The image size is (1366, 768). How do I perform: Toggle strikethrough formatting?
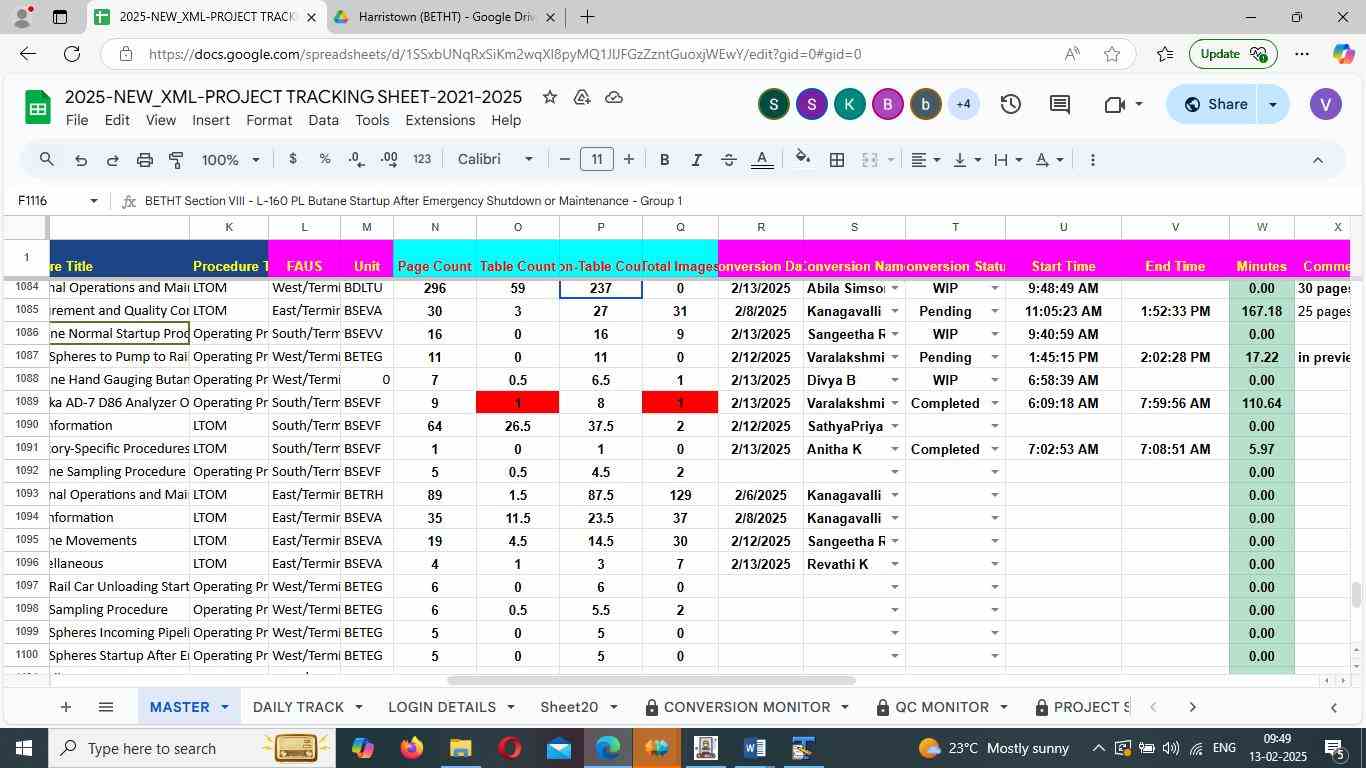coord(729,160)
